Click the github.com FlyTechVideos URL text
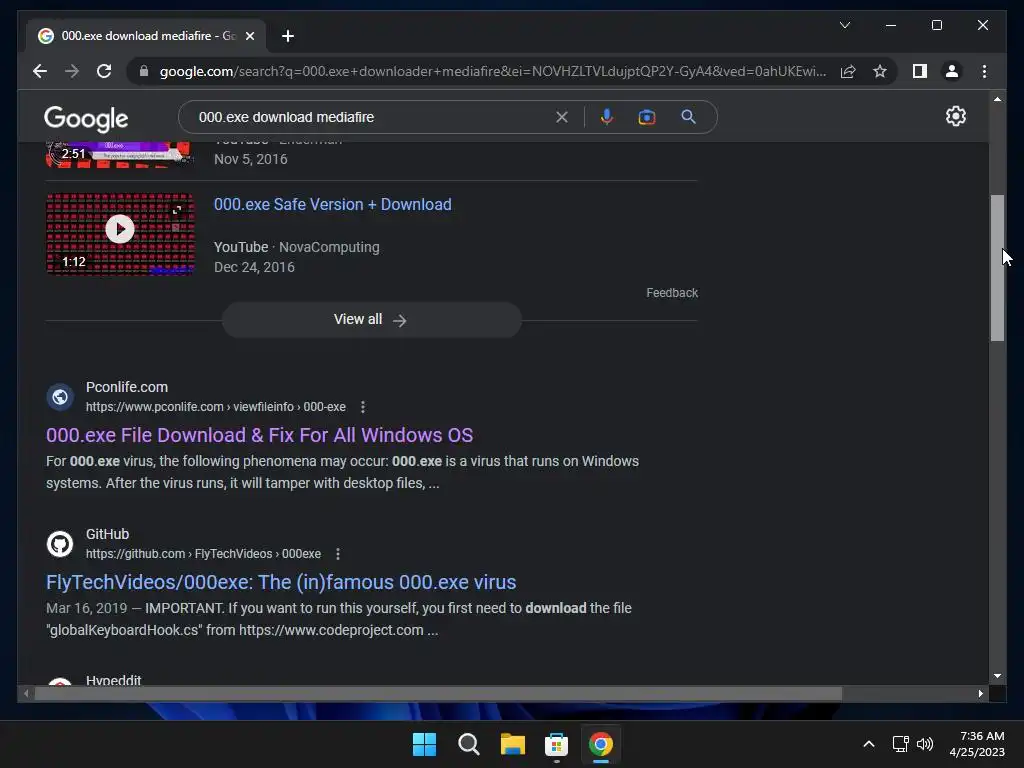This screenshot has height=768, width=1024. 203,554
